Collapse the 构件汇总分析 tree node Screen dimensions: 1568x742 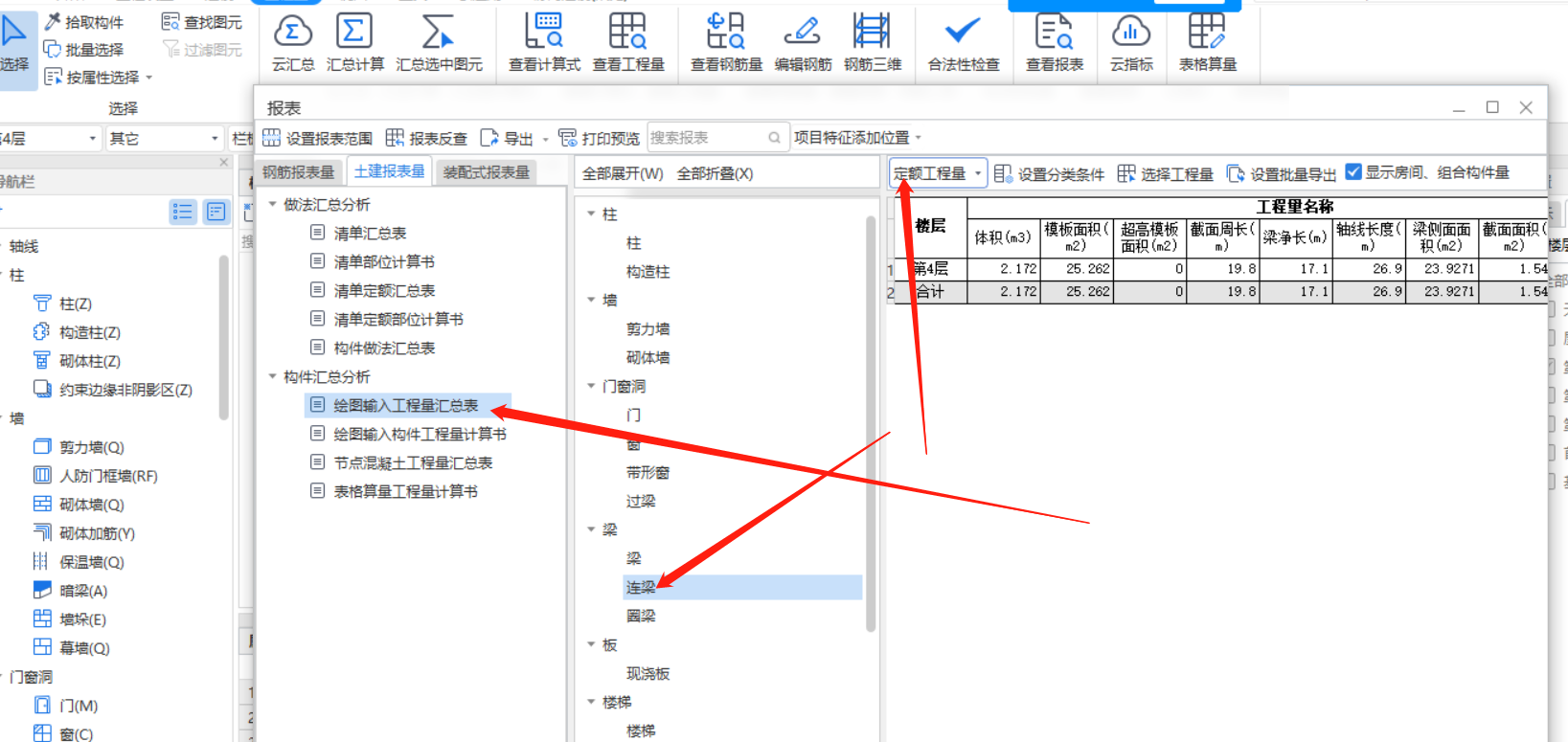tap(273, 376)
